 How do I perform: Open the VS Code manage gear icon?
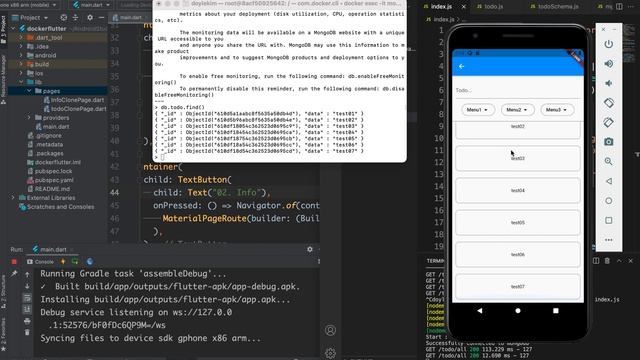pyautogui.click(x=330, y=353)
